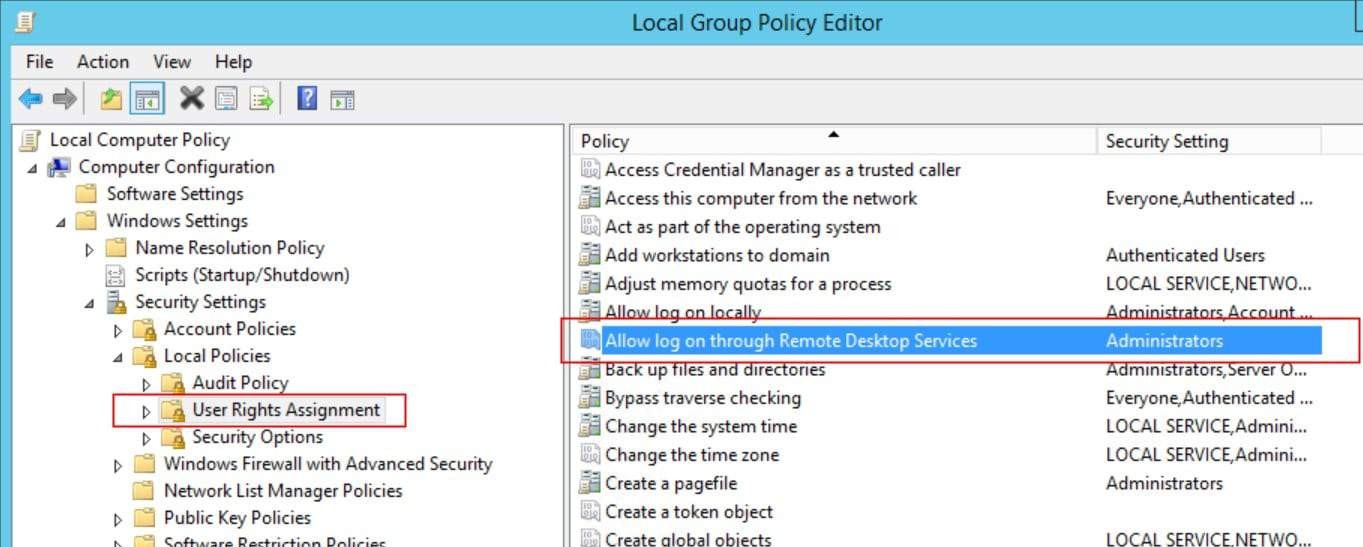Open the Help menu
The height and width of the screenshot is (547, 1363).
click(233, 62)
